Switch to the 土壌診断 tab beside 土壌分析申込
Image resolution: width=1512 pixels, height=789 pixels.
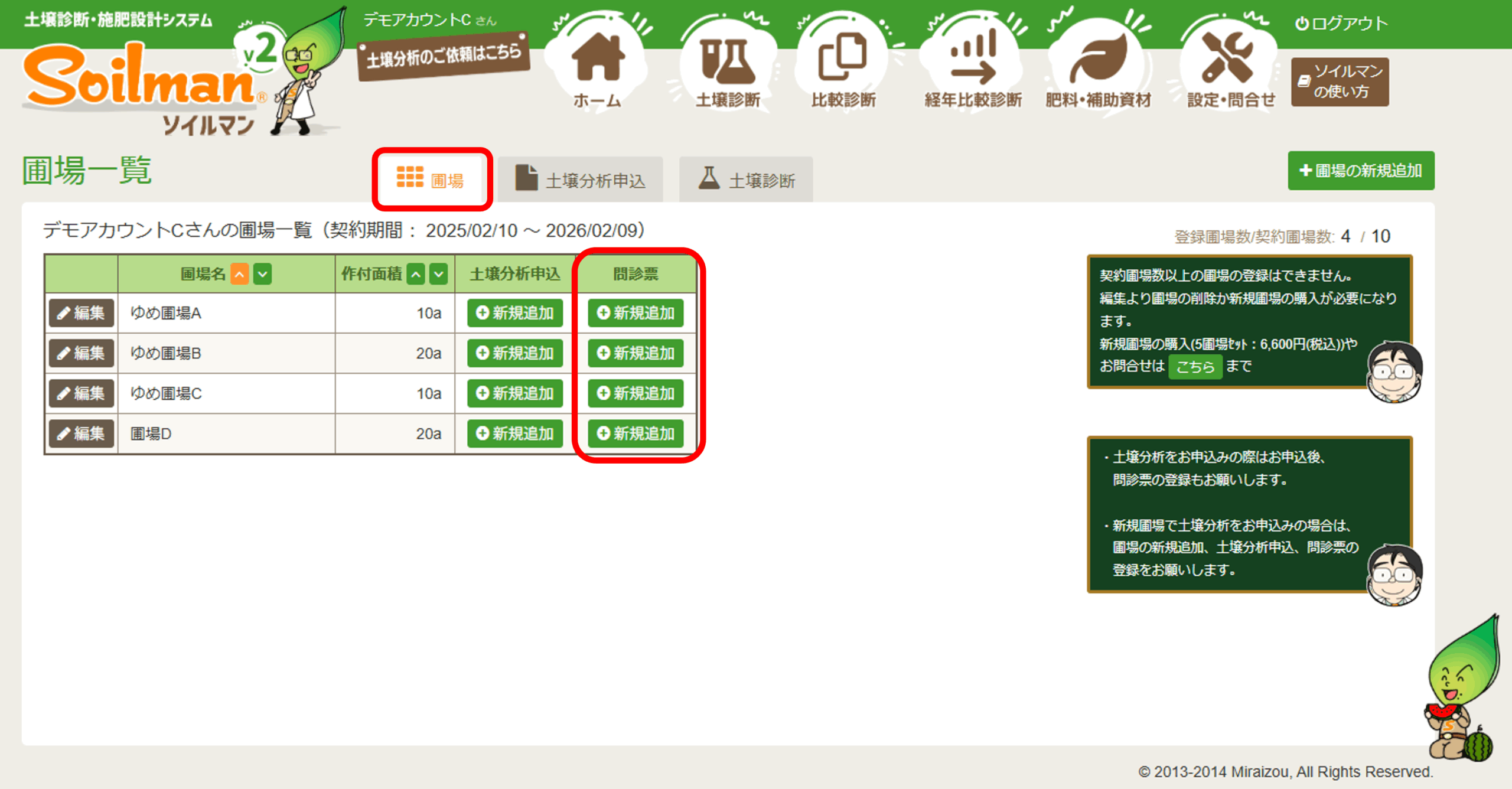[x=746, y=180]
